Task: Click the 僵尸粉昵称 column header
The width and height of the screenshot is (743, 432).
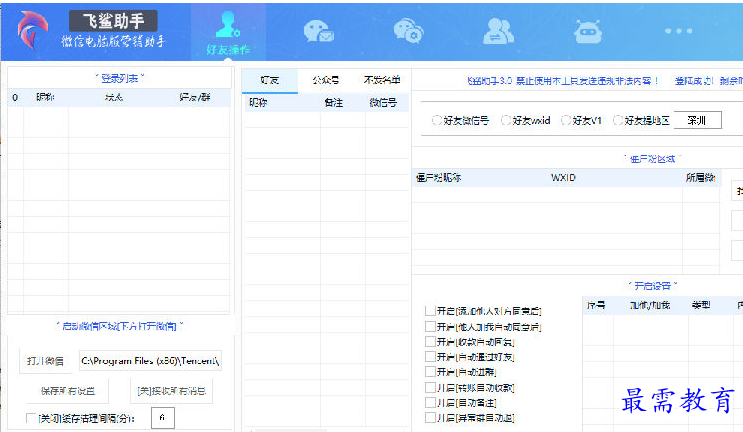Action: click(438, 178)
